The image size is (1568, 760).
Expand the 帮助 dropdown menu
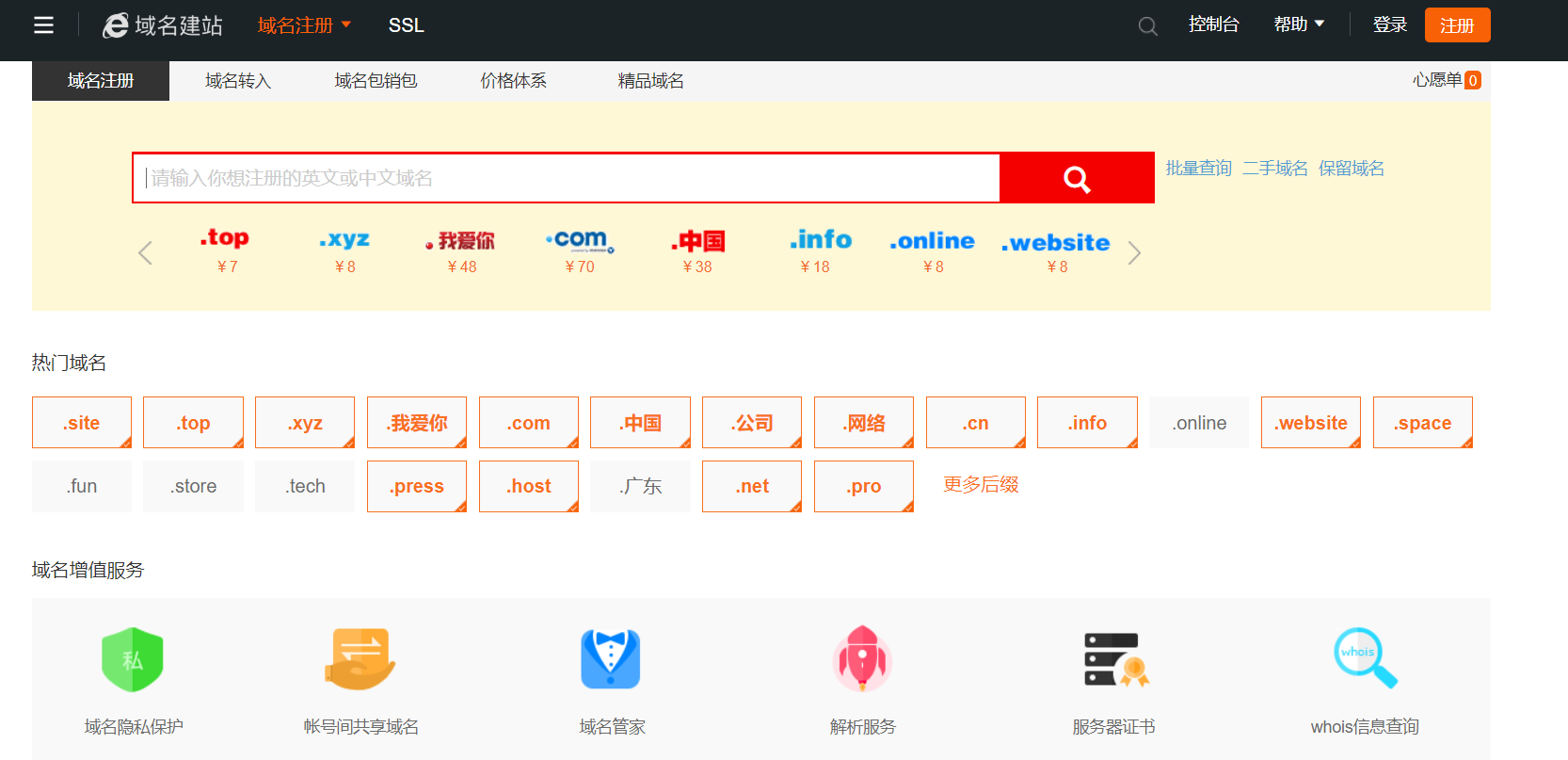(1299, 24)
